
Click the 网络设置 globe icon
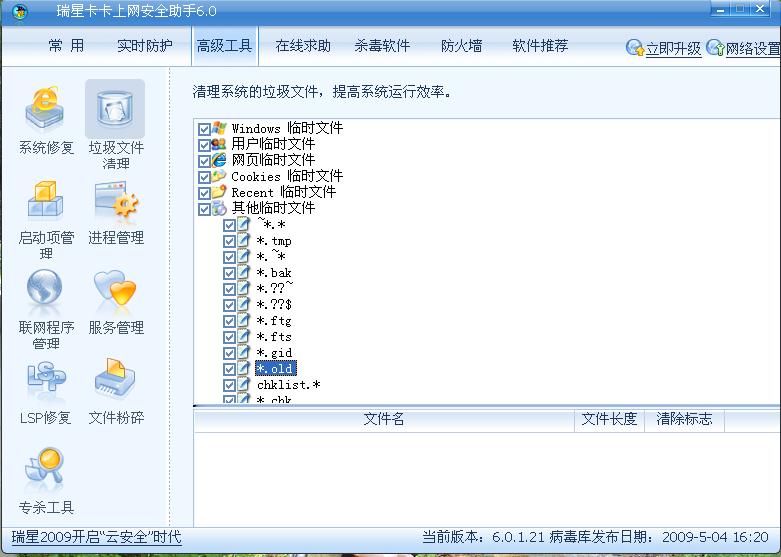click(715, 47)
